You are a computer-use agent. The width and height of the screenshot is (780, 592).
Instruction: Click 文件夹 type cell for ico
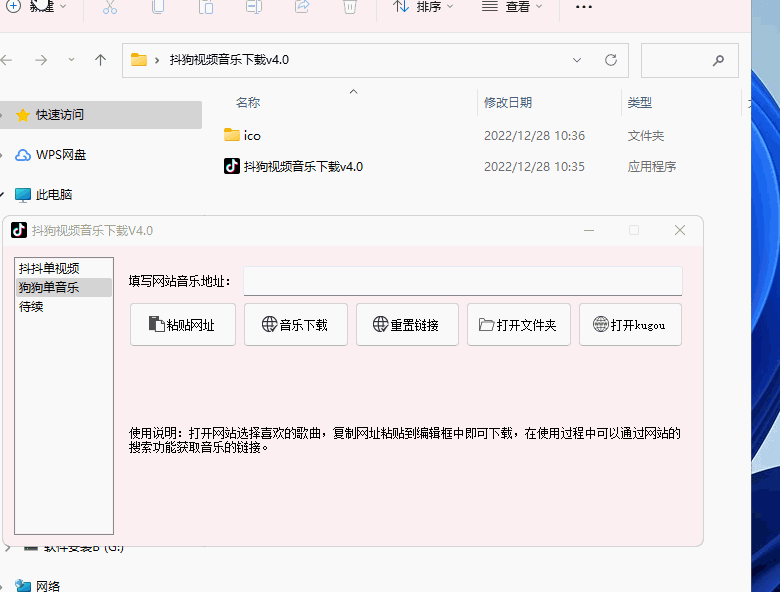[x=646, y=135]
